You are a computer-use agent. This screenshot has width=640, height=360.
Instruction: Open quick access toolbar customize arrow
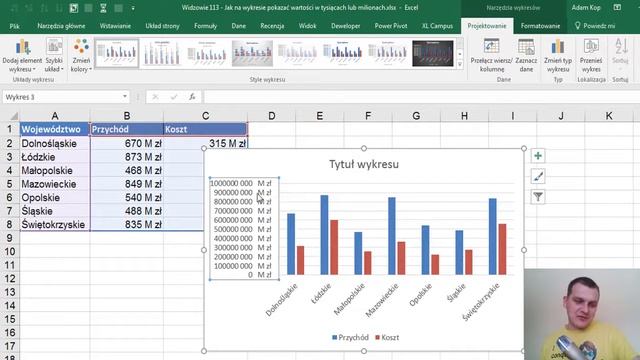click(x=133, y=8)
